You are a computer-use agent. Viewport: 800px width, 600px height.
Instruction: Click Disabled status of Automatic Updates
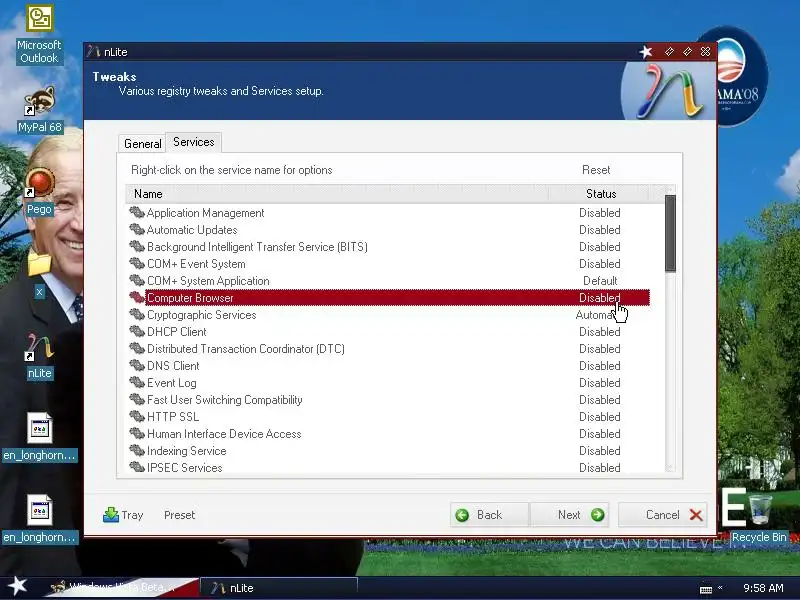[599, 230]
